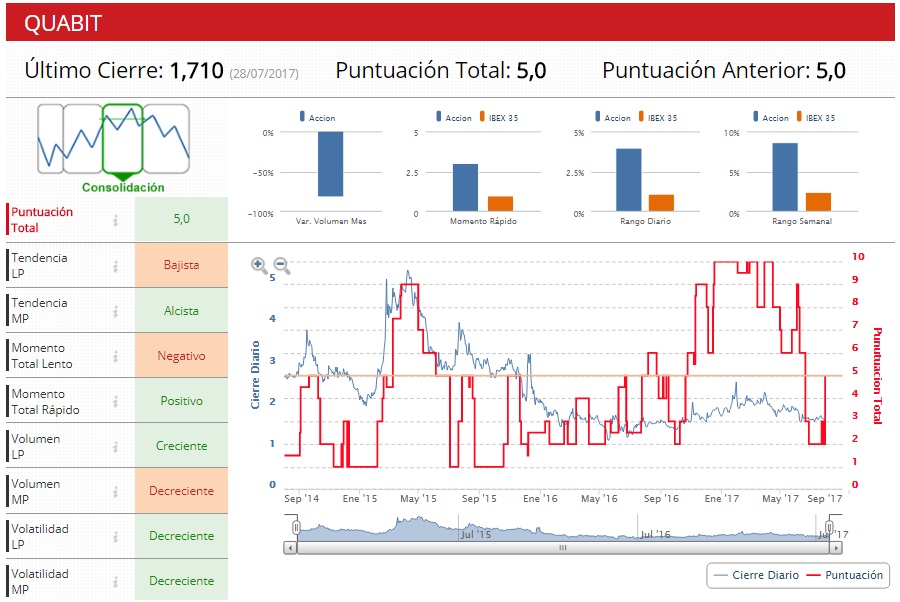Zoom in on the price chart

(x=259, y=265)
